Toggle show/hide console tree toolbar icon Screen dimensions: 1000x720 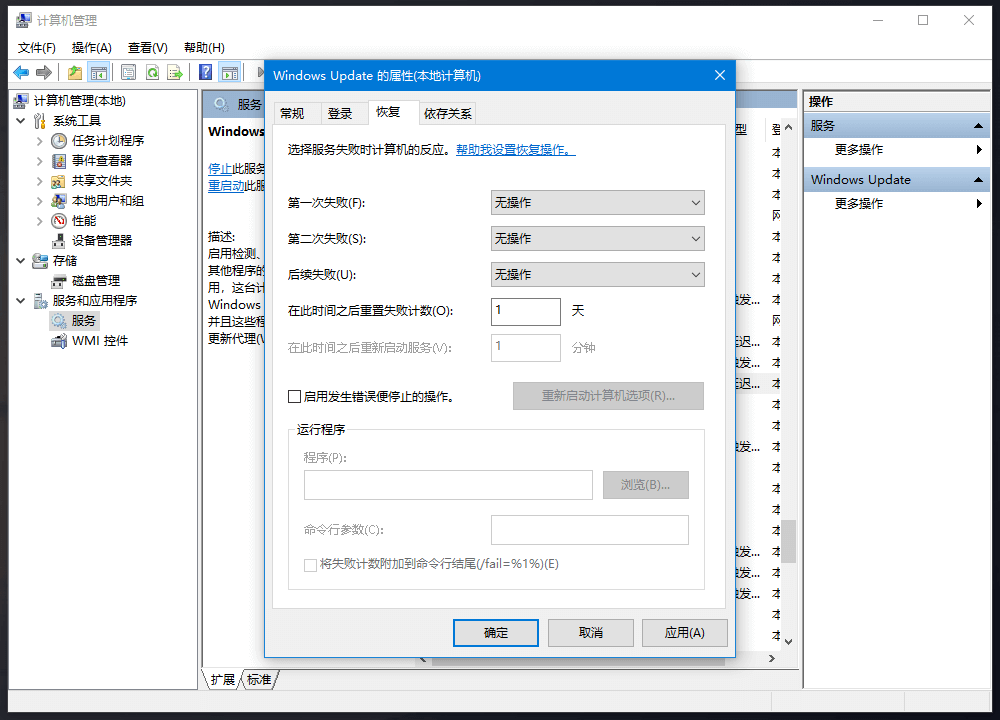pos(99,73)
